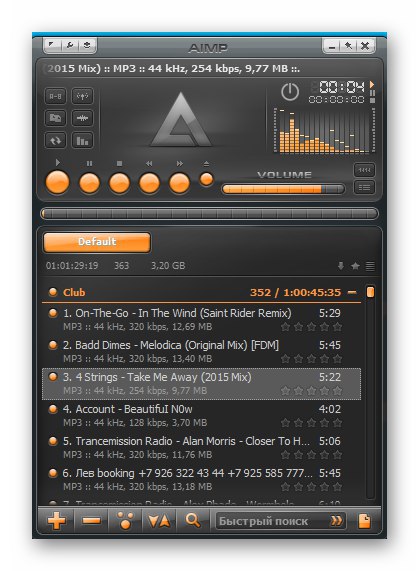
Task: Toggle the A-B repeat section button
Action: pos(55,96)
